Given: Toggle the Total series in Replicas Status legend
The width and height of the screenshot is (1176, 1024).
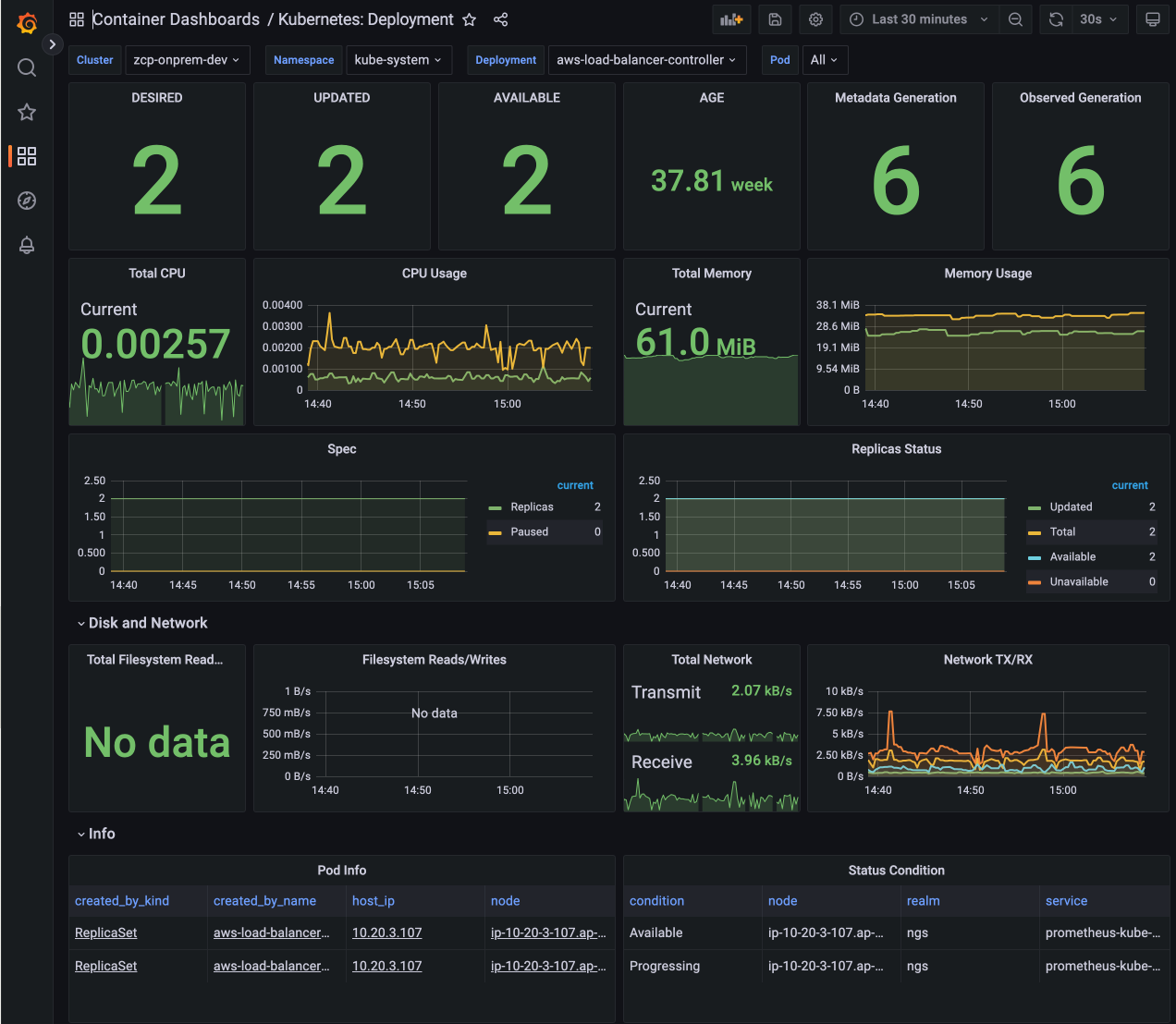Looking at the screenshot, I should point(1062,532).
